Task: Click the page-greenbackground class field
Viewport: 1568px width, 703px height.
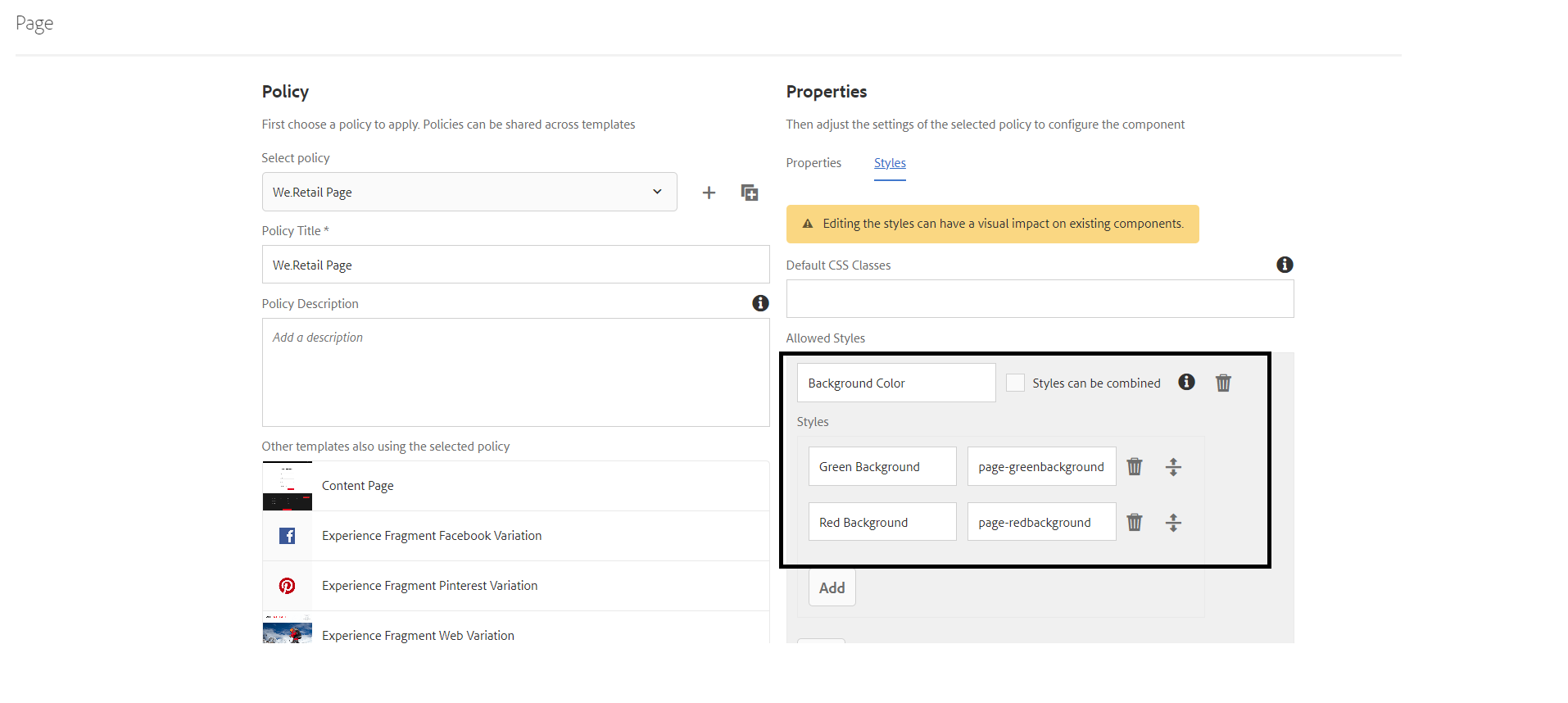Action: (x=1041, y=466)
